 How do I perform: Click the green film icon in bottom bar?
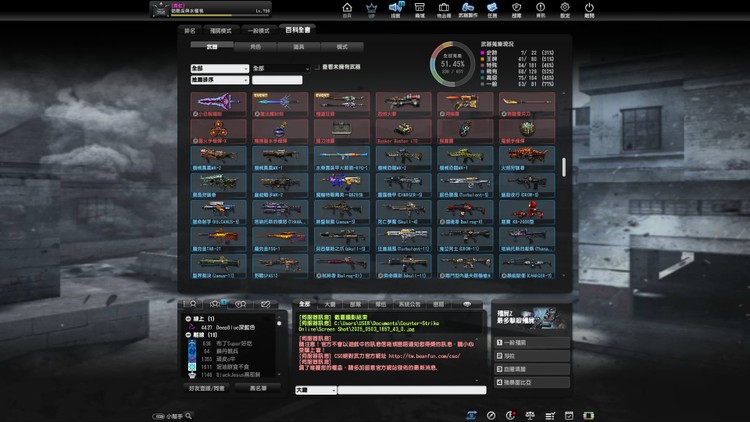589,415
